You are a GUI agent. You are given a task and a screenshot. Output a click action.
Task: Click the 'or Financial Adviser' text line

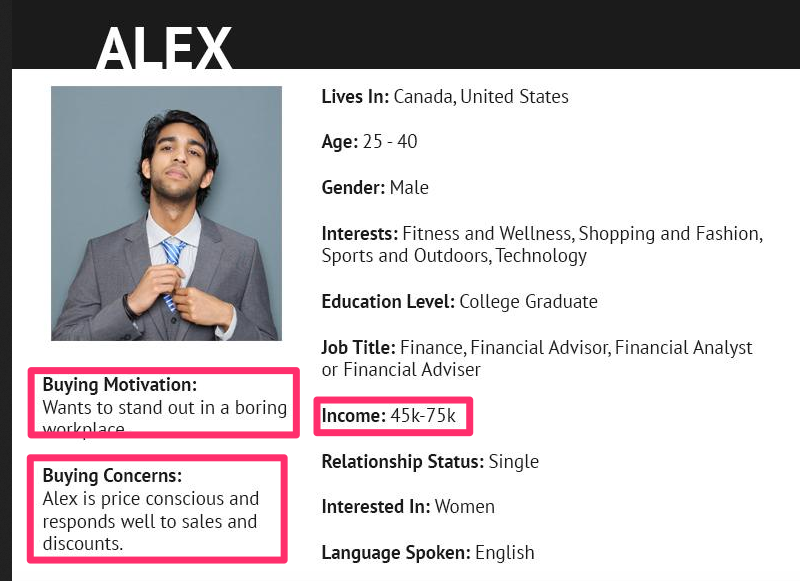tap(401, 370)
